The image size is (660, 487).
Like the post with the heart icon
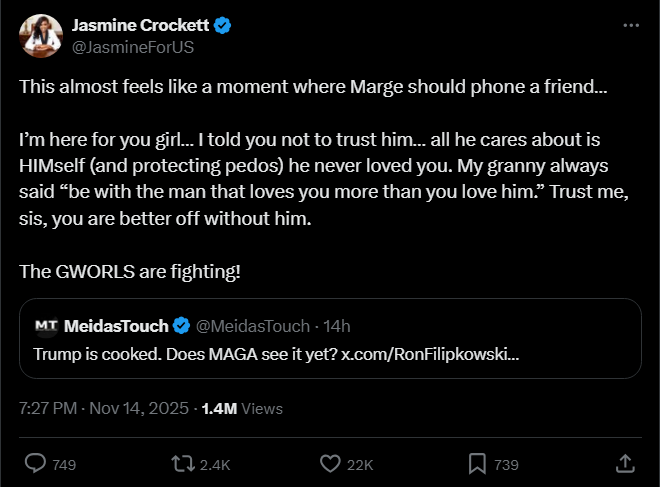[x=330, y=464]
